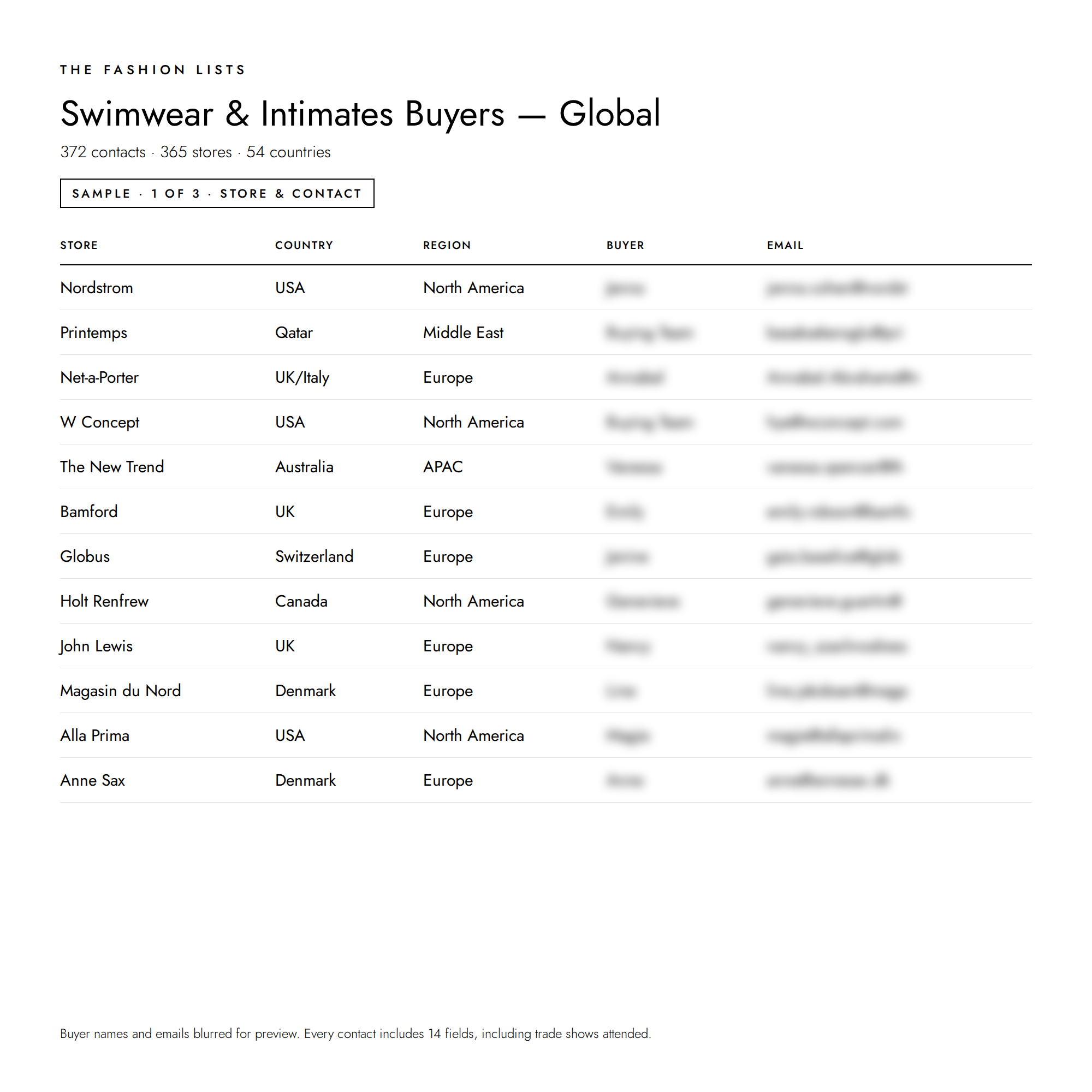The height and width of the screenshot is (1092, 1092).
Task: Click the EMAIL column header
Action: tap(785, 245)
